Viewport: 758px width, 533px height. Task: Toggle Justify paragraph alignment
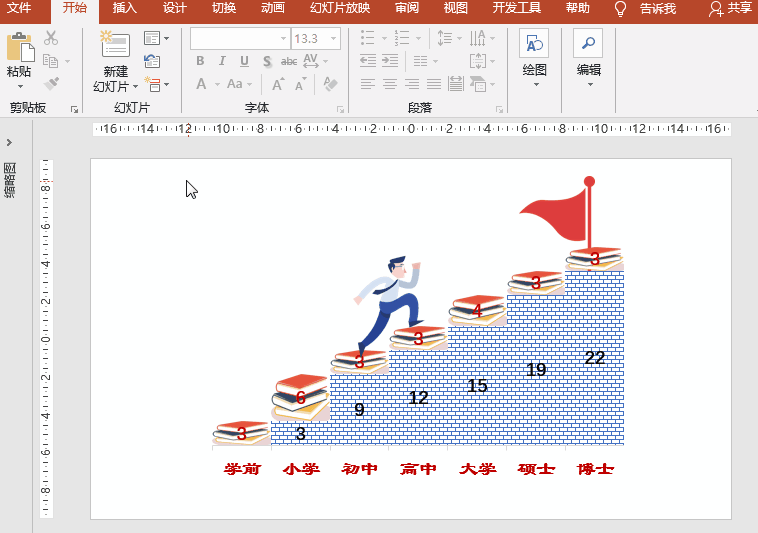coord(434,84)
